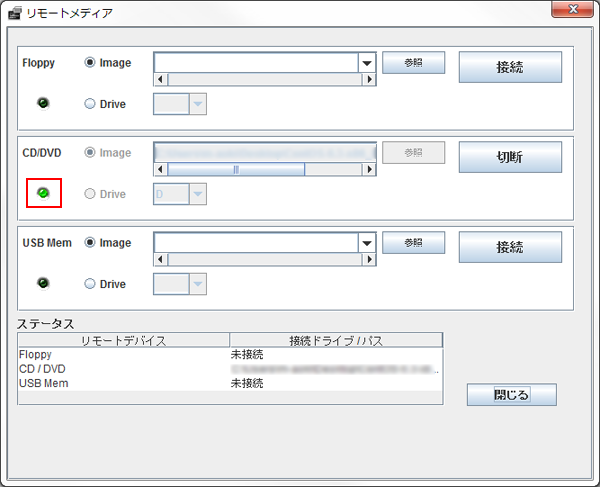The height and width of the screenshot is (487, 600).
Task: Click the CD / DVD connected path cell
Action: (336, 369)
